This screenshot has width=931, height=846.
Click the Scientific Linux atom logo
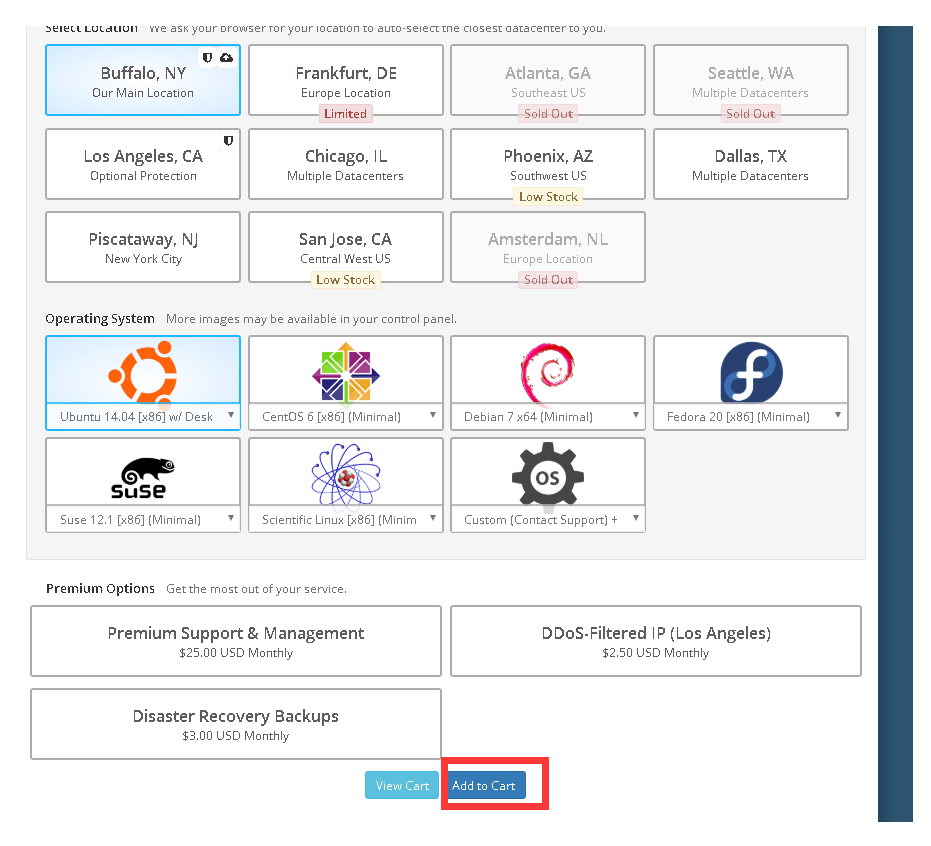click(x=346, y=476)
